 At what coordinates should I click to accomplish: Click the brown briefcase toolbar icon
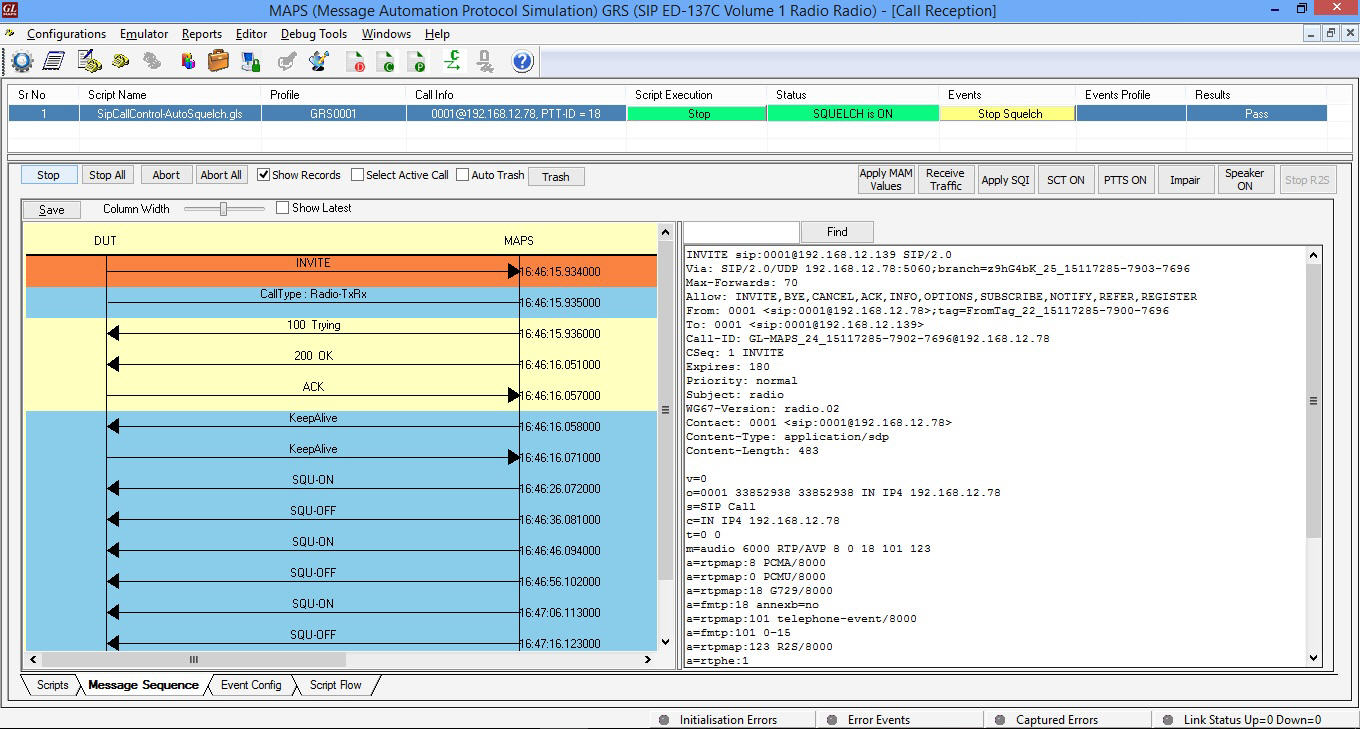coord(219,62)
